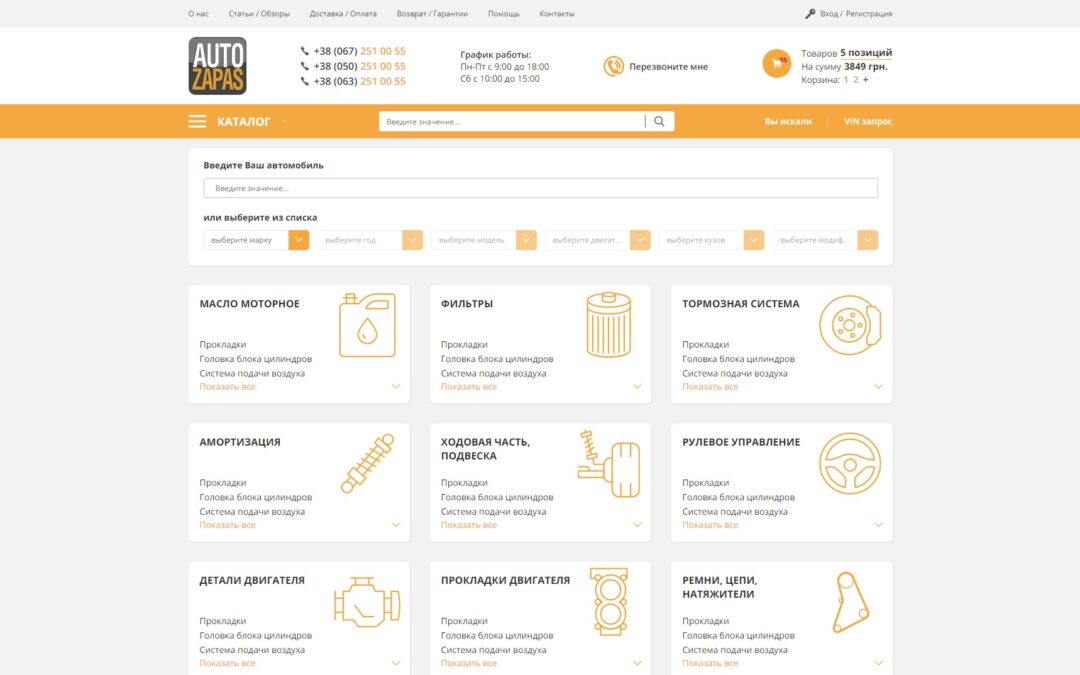The height and width of the screenshot is (675, 1080).
Task: Open the motor oil canister icon
Action: (x=367, y=325)
